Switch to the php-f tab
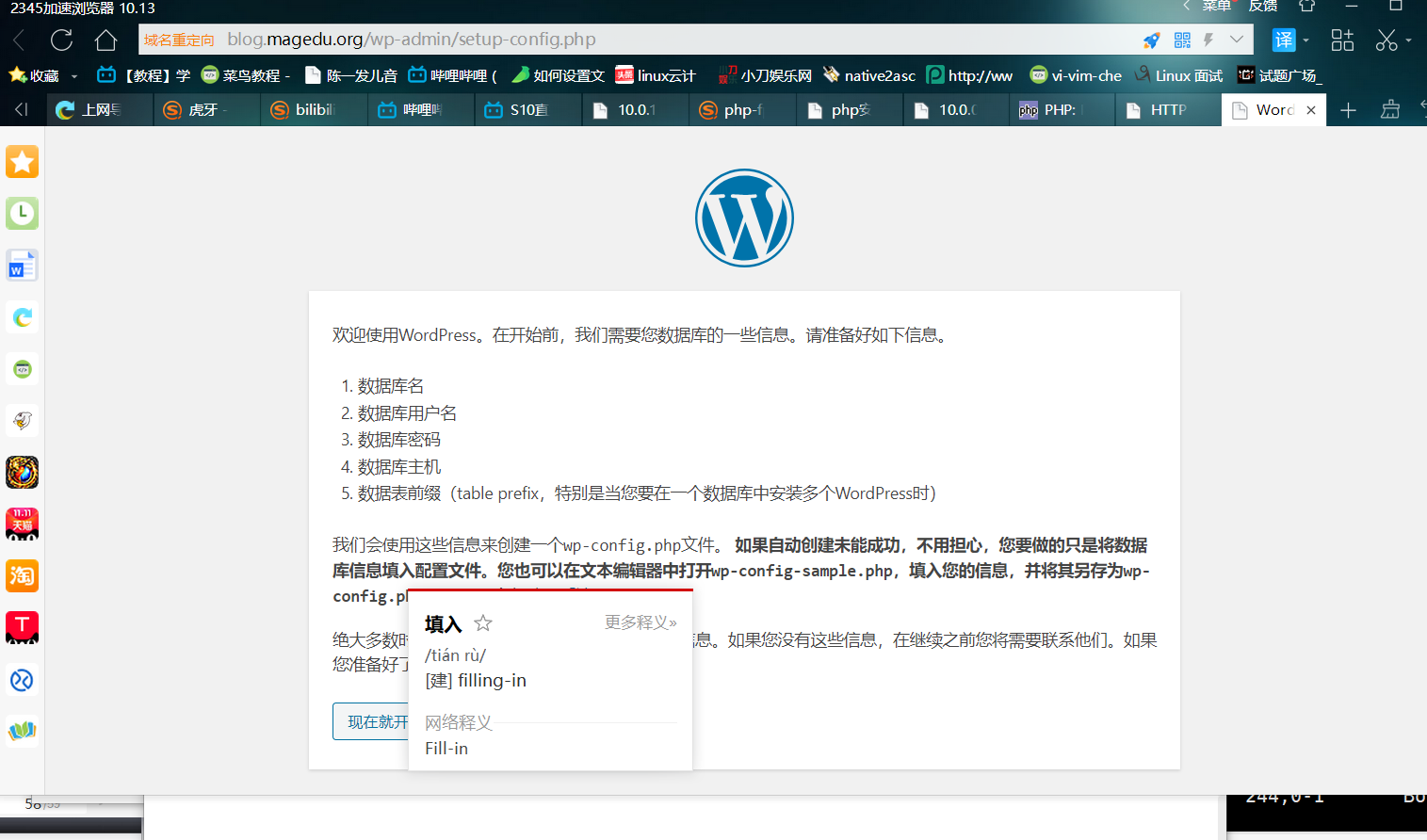Screen dimensions: 1427x840 [743, 110]
